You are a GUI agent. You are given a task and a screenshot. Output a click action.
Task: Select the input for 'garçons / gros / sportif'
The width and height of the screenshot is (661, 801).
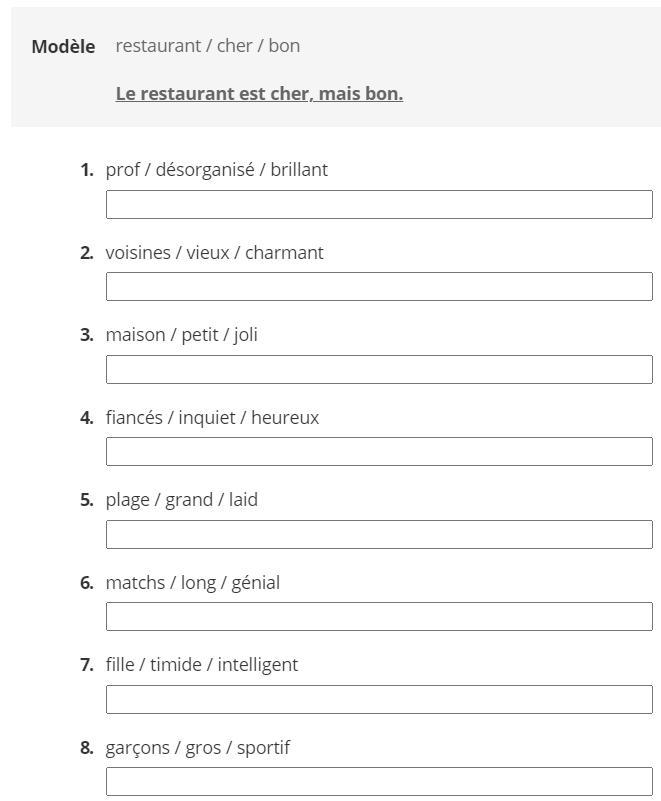point(379,782)
